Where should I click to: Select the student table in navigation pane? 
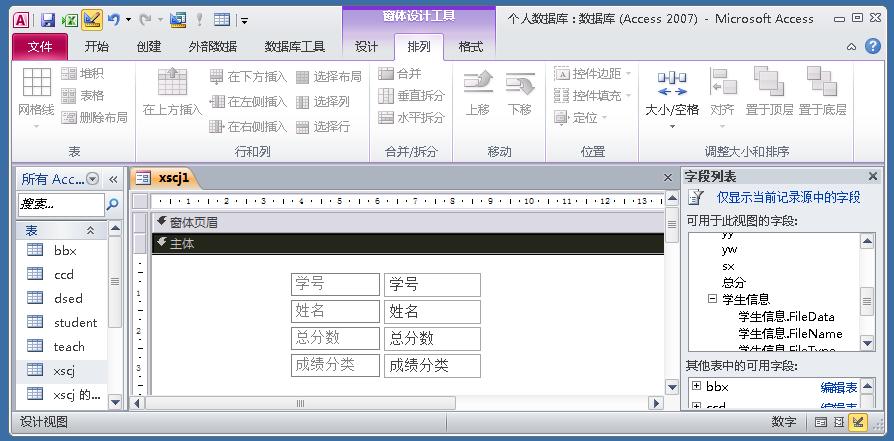62,322
